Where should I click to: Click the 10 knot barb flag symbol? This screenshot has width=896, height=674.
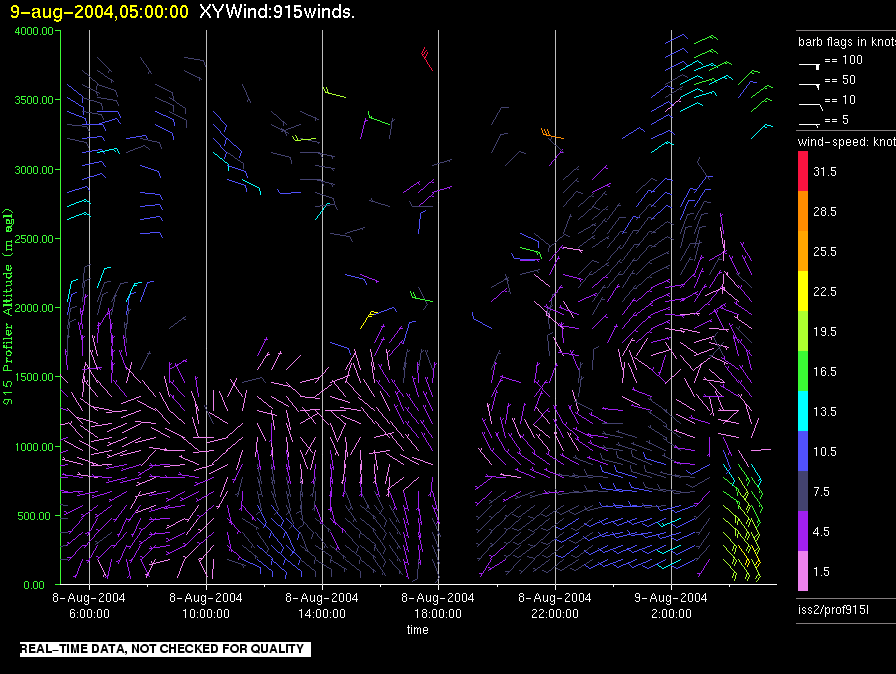pyautogui.click(x=811, y=106)
